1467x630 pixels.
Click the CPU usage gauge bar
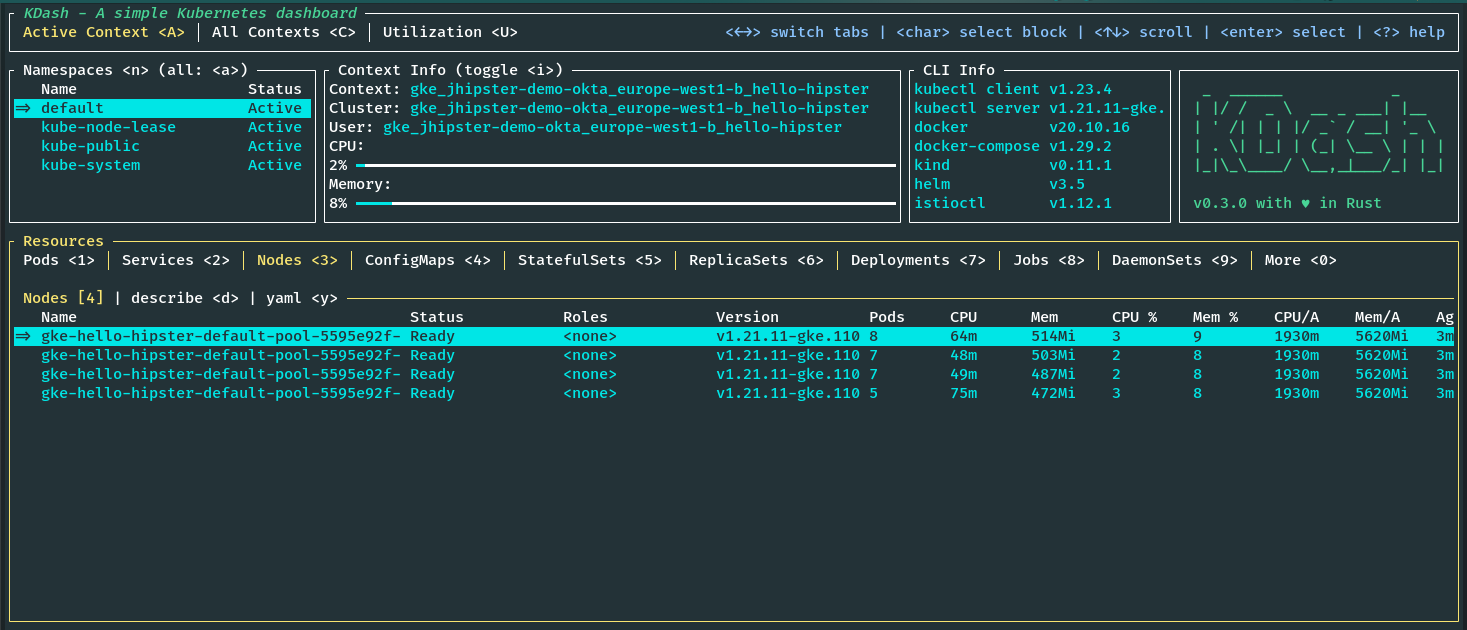[625, 165]
